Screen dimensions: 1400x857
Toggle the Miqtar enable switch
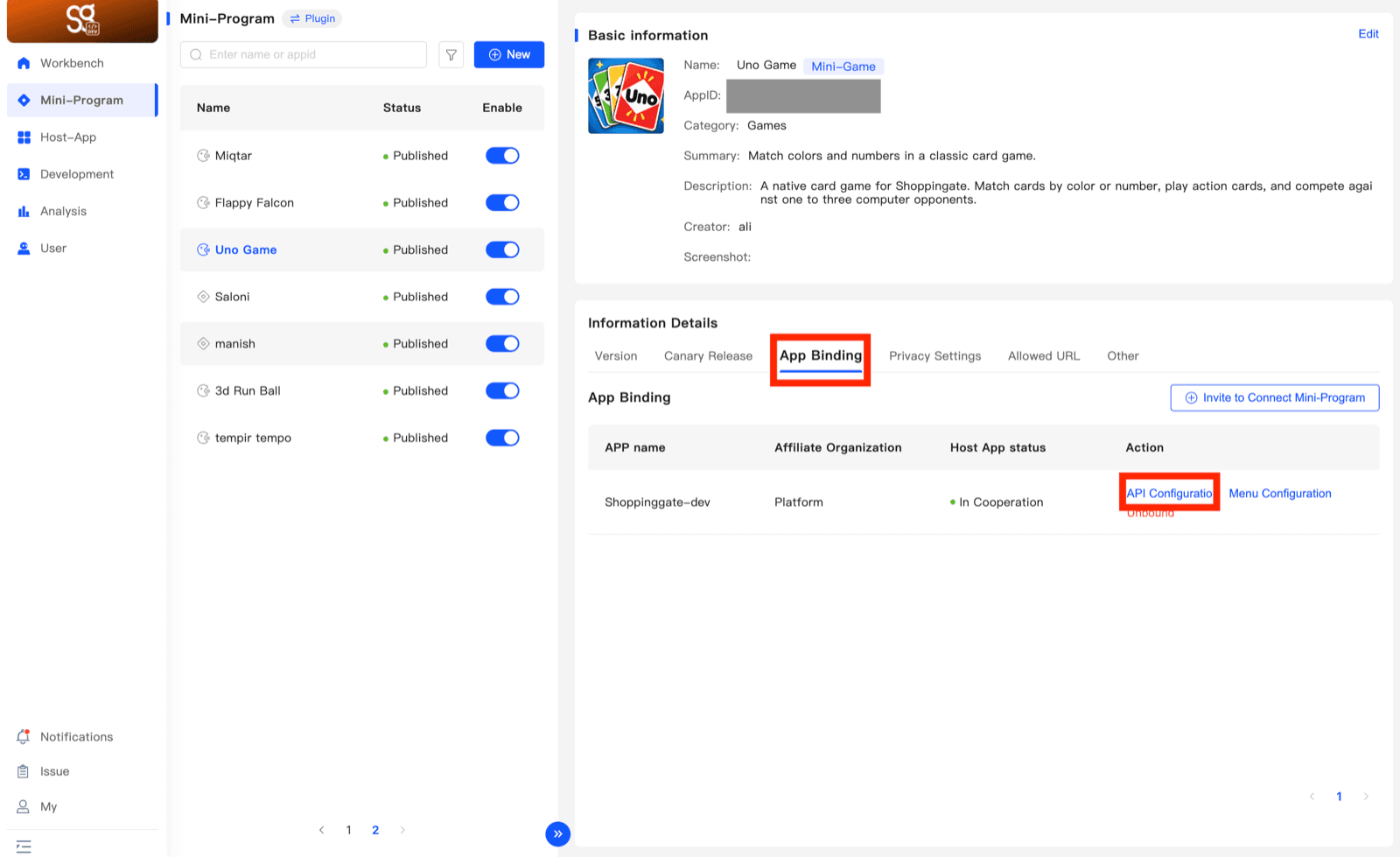click(x=502, y=156)
